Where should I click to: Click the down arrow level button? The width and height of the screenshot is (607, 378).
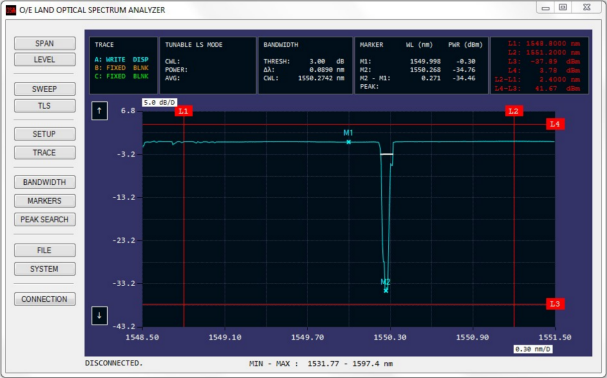[99, 315]
